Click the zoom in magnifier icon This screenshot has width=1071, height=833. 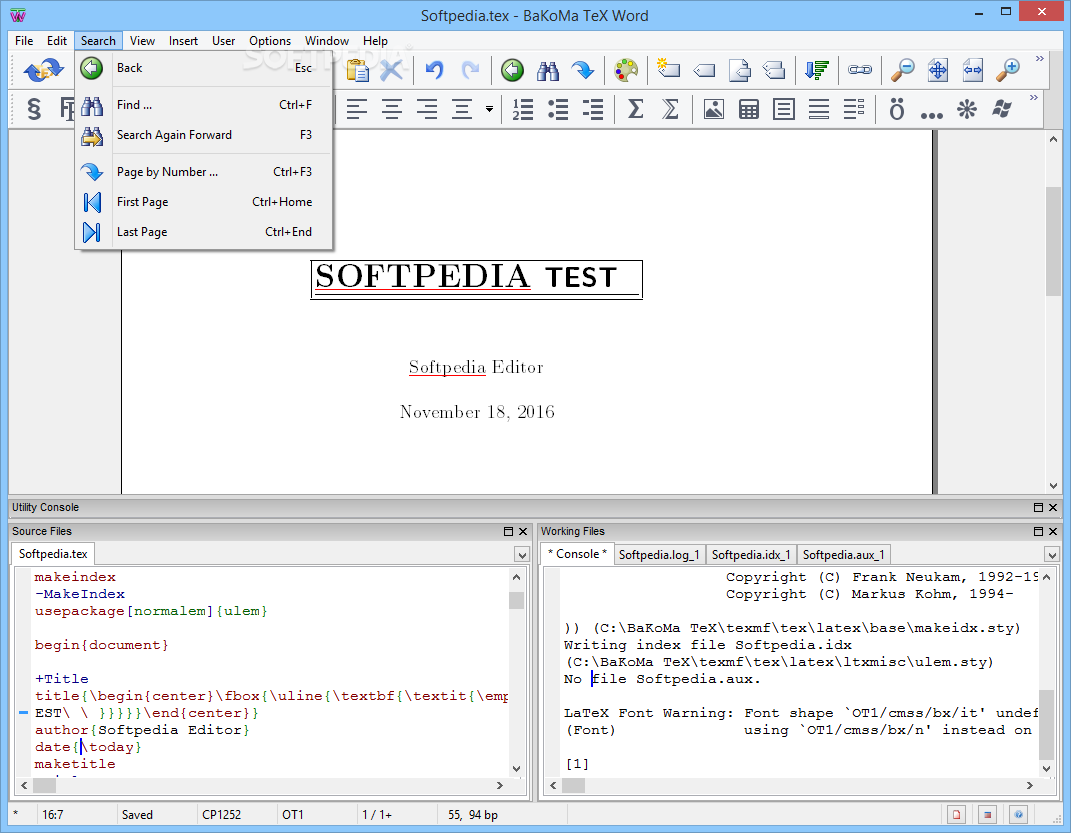pos(1008,70)
